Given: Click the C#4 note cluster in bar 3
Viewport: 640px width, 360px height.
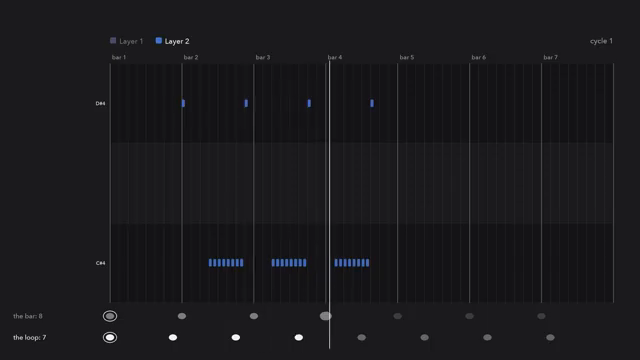Looking at the screenshot, I should [x=289, y=263].
